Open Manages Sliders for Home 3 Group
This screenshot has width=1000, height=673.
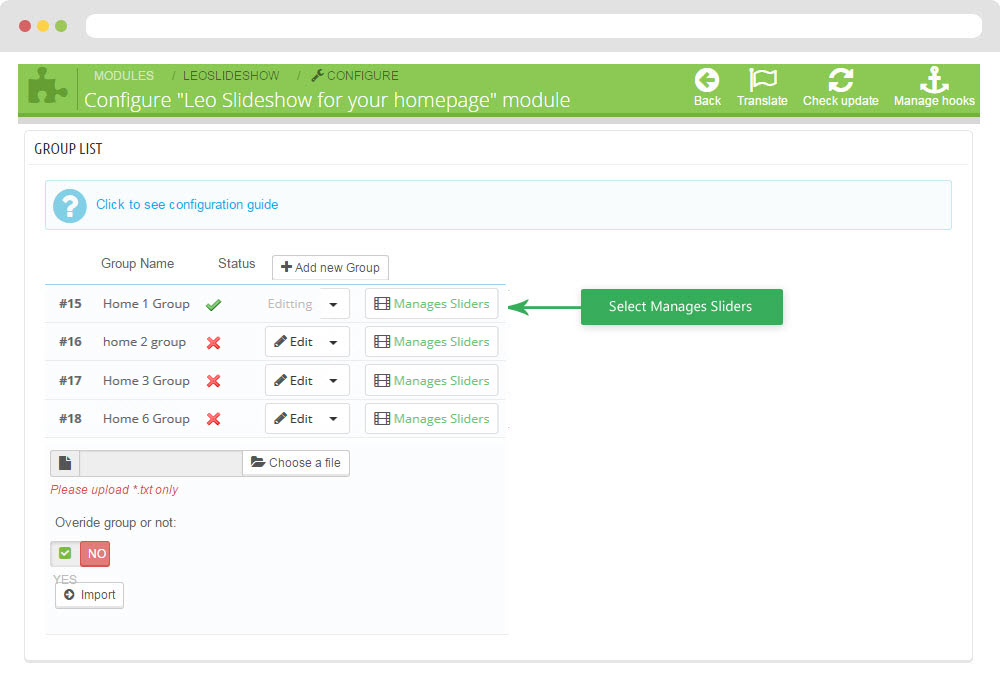(x=432, y=381)
